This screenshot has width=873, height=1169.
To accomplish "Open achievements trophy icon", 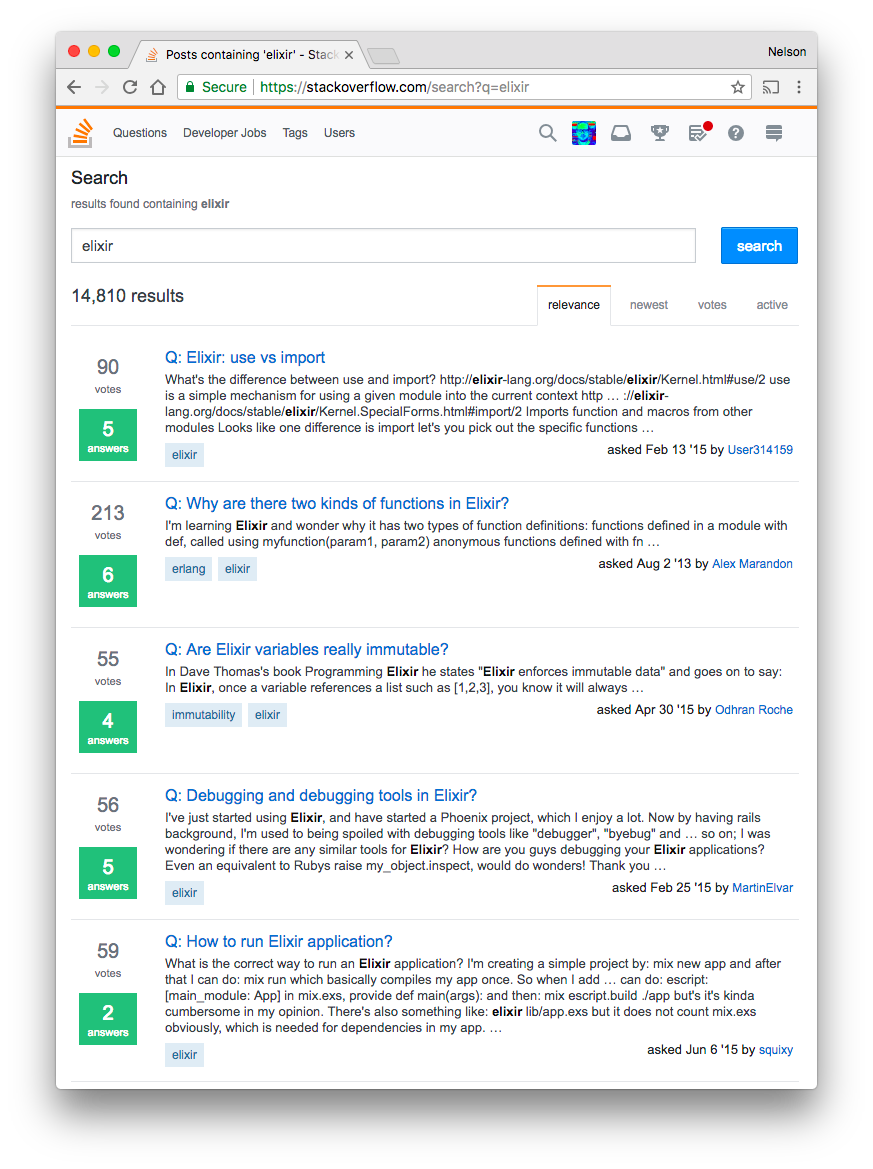I will 660,133.
